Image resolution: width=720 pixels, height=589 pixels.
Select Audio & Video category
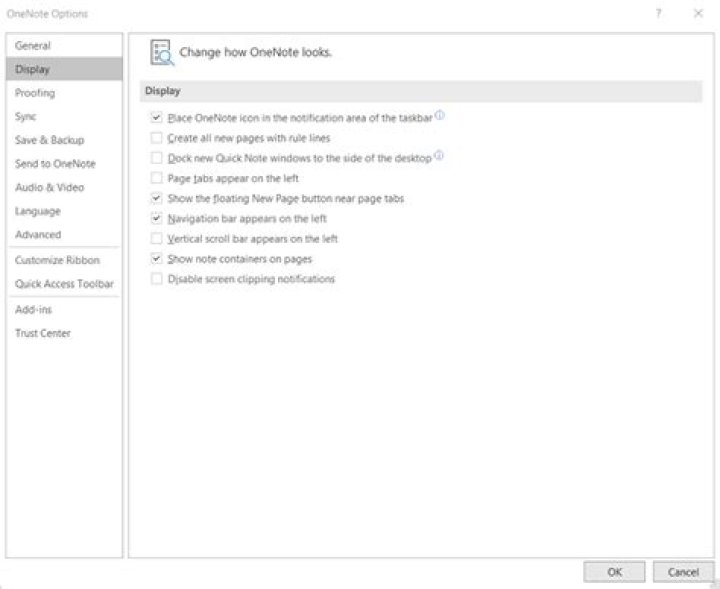tap(64, 187)
